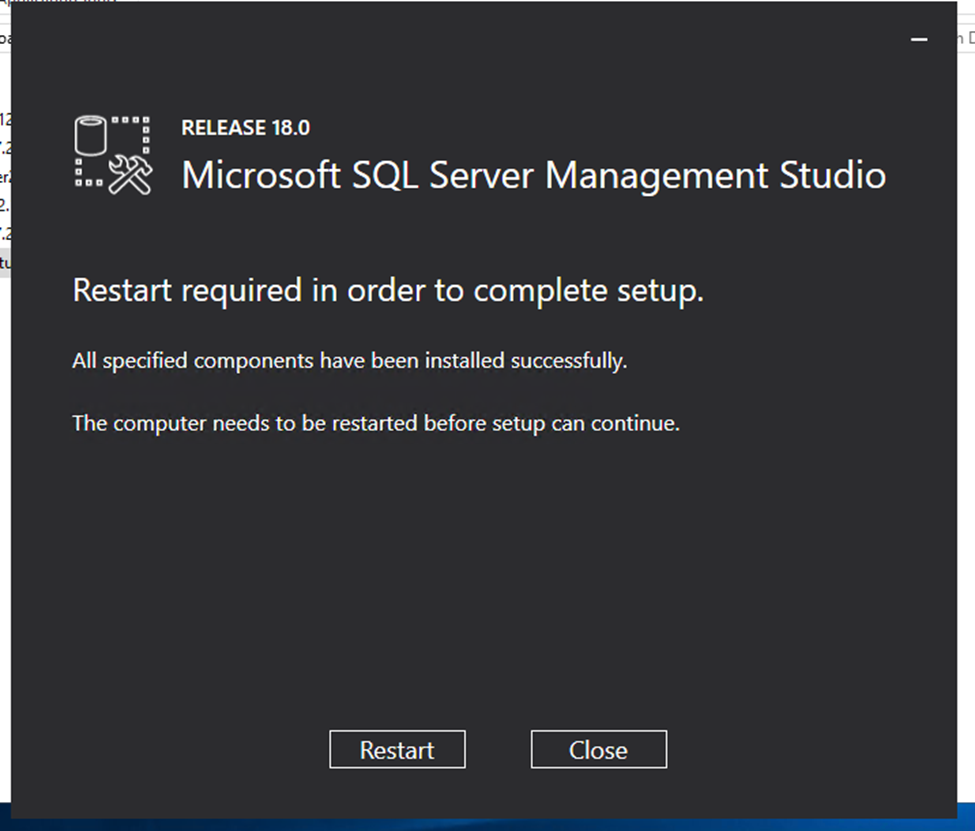Click the Restart button

(x=397, y=750)
